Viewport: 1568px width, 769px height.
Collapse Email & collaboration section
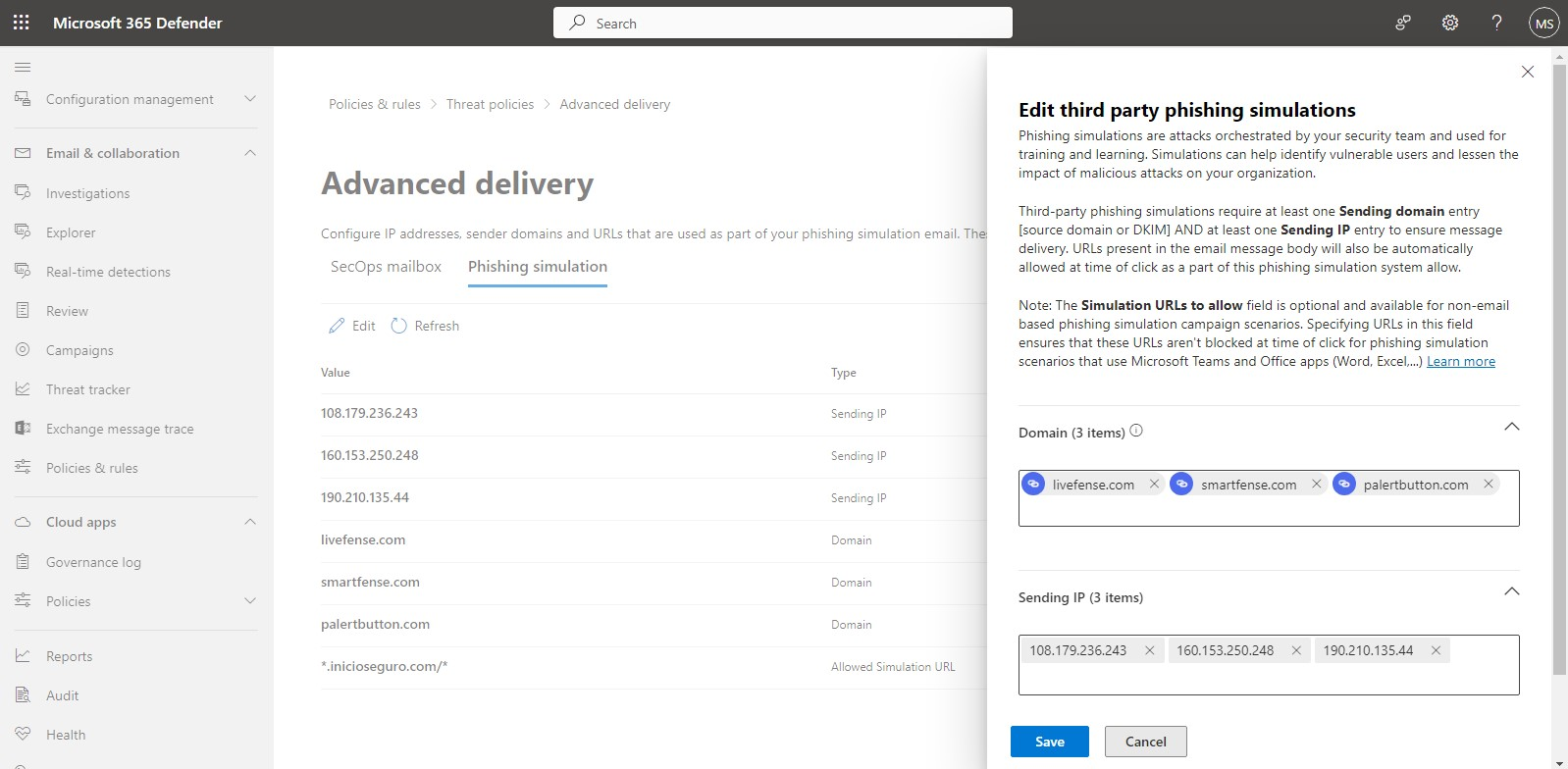point(250,153)
